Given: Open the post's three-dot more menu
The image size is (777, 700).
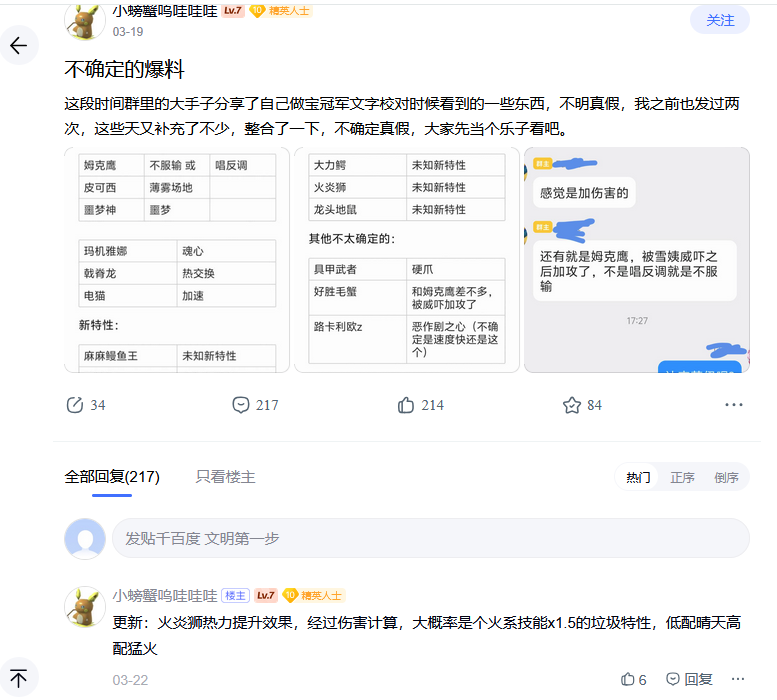Looking at the screenshot, I should click(733, 405).
